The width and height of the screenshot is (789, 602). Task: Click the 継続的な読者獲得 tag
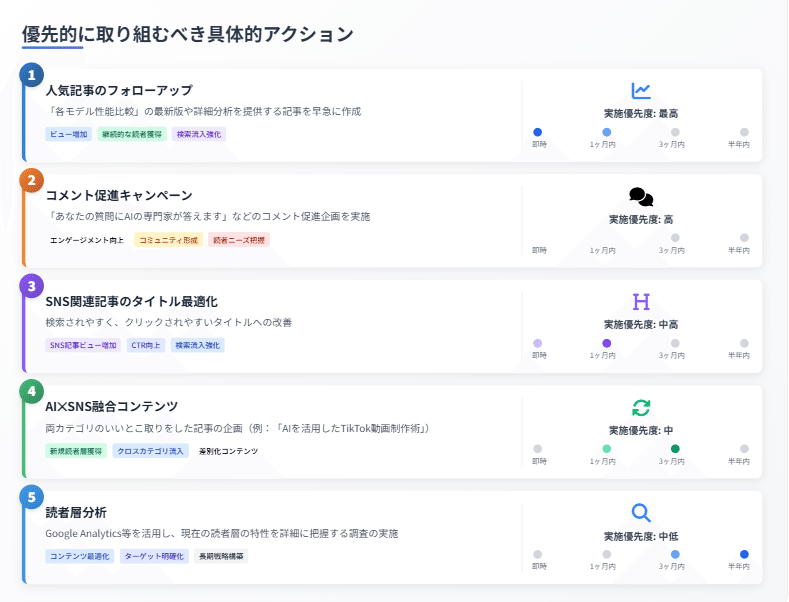[132, 134]
